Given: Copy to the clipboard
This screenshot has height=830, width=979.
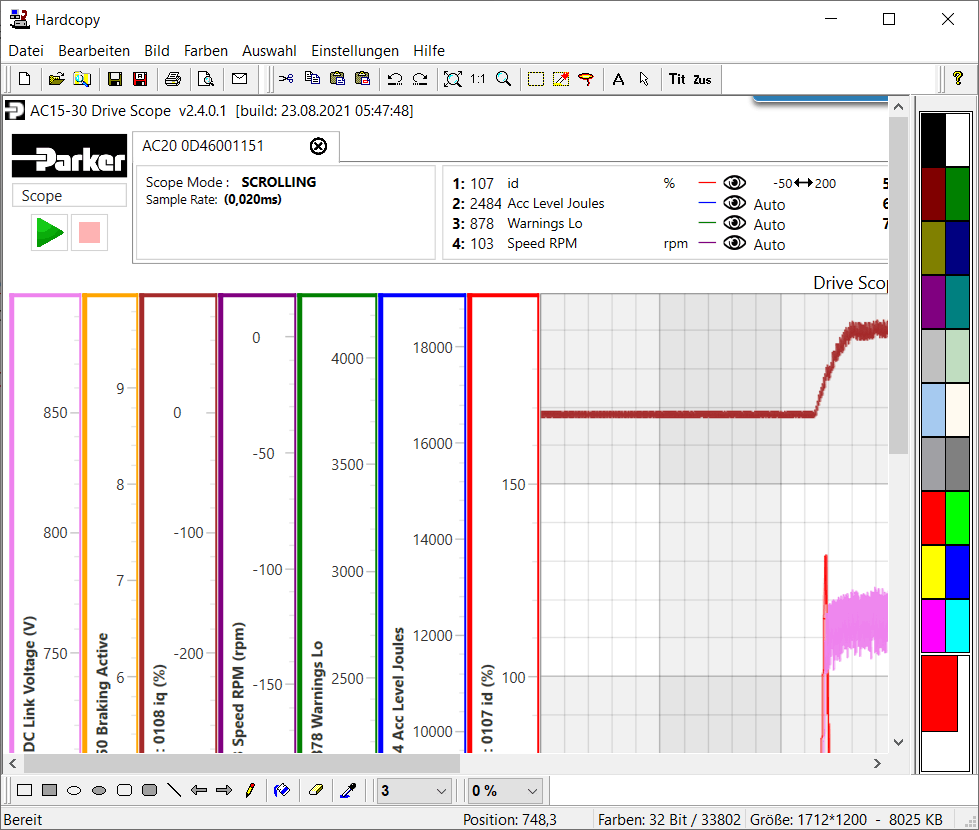Looking at the screenshot, I should (x=312, y=79).
